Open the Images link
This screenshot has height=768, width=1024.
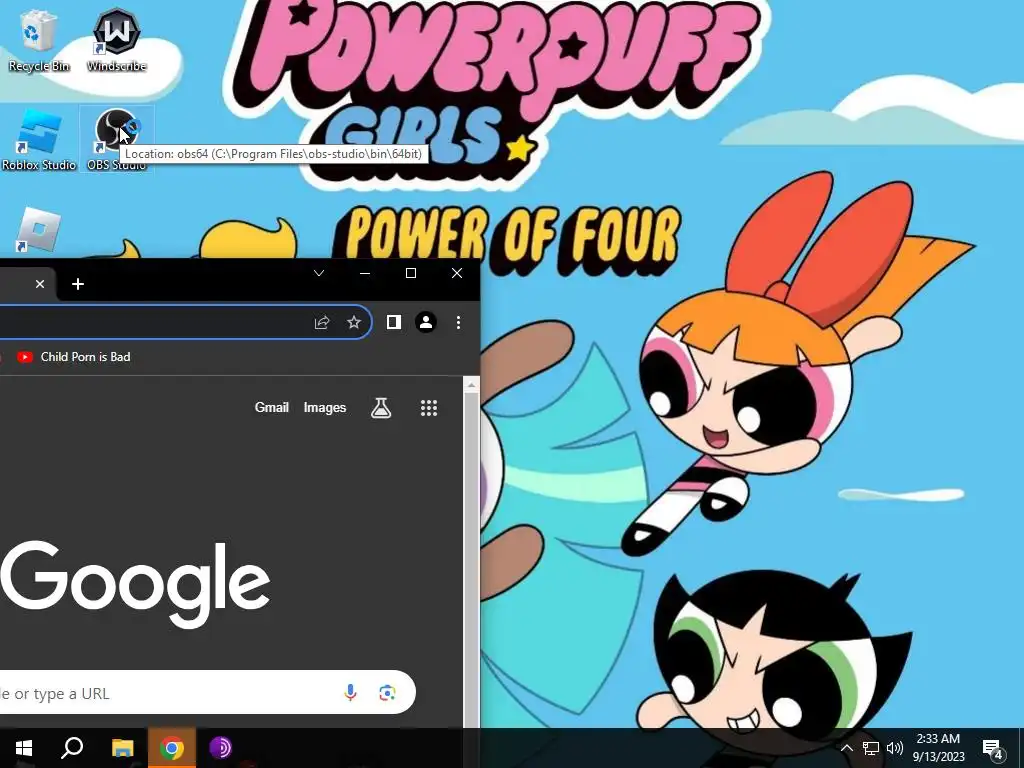tap(325, 408)
